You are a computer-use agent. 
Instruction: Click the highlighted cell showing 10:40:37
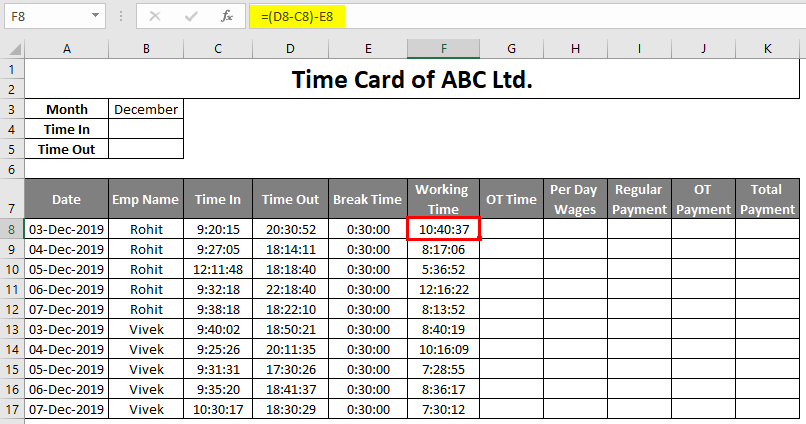click(x=443, y=229)
